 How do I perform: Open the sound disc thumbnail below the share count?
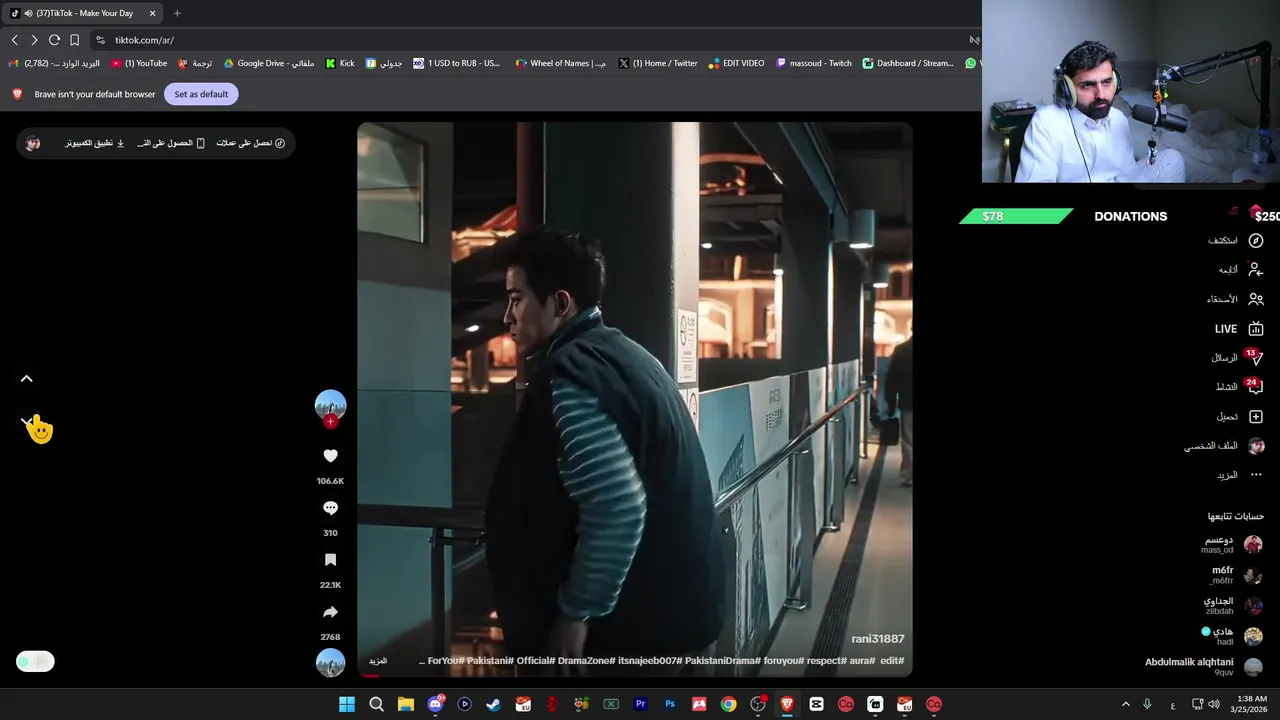pos(330,662)
